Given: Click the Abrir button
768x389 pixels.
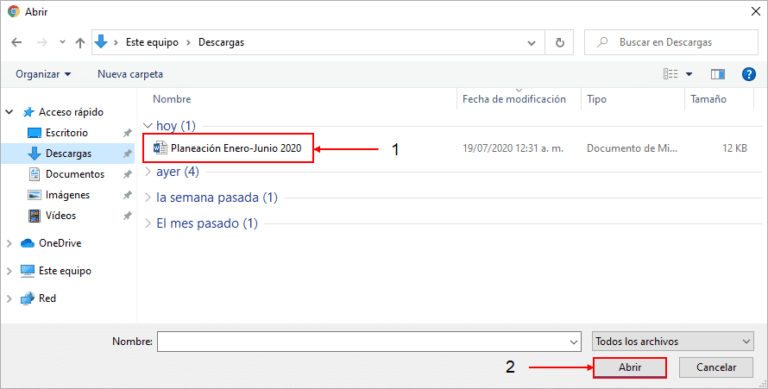Looking at the screenshot, I should click(629, 367).
